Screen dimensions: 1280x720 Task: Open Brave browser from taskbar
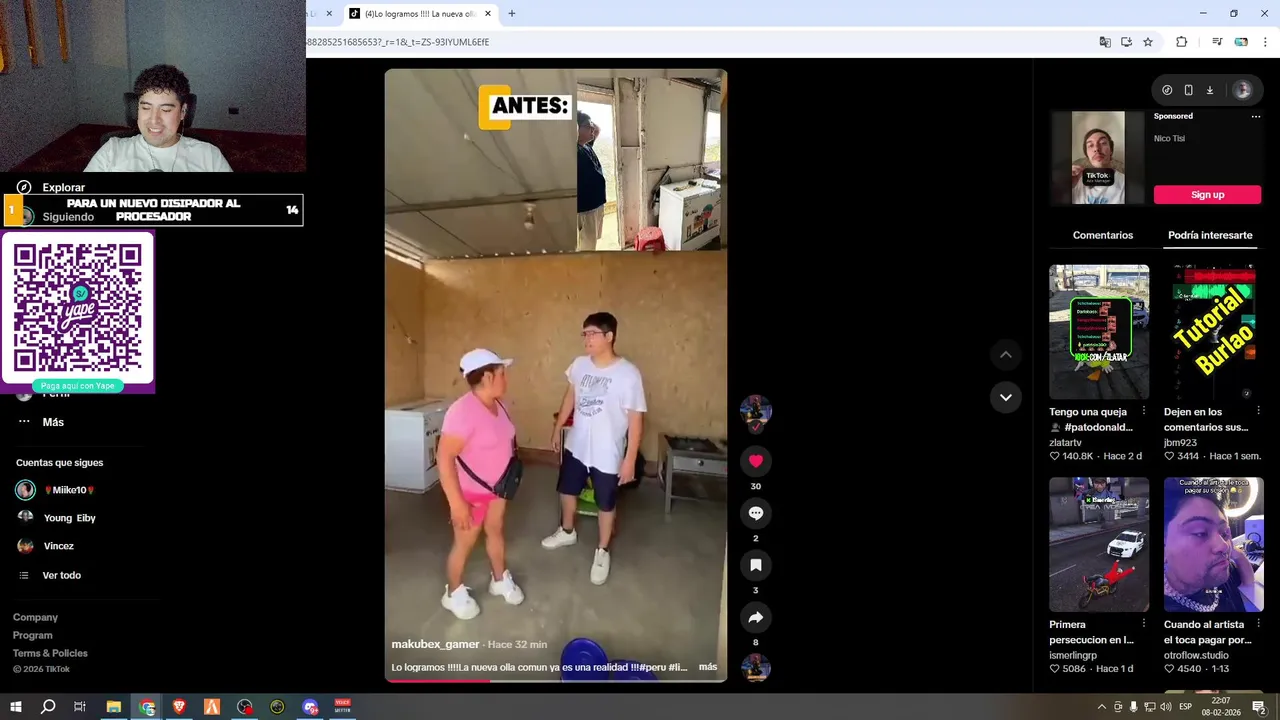(179, 707)
